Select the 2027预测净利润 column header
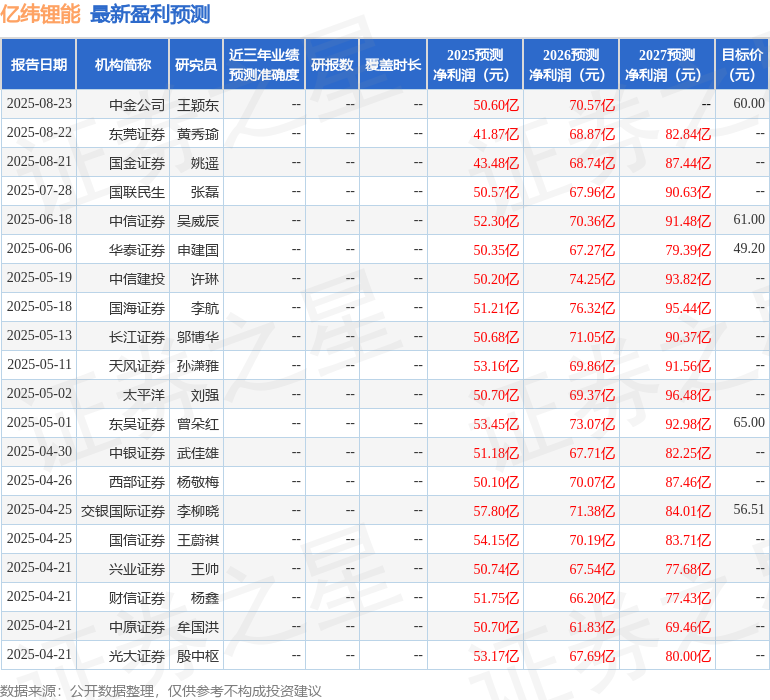Viewport: 770px width, 700px height. pyautogui.click(x=667, y=65)
